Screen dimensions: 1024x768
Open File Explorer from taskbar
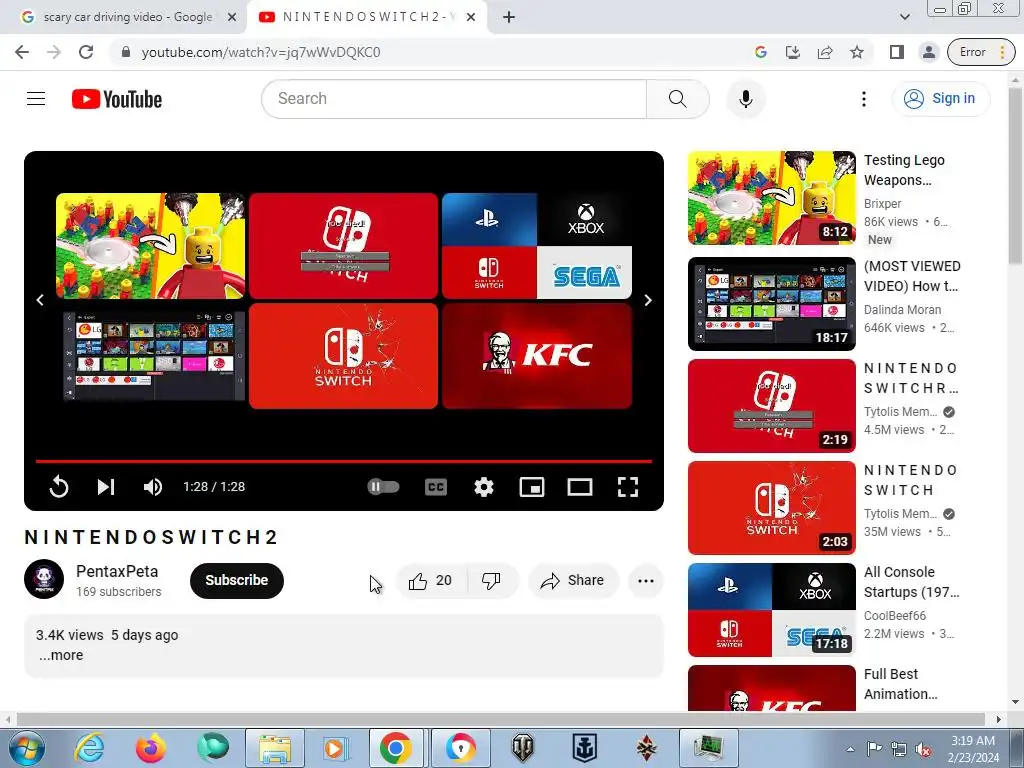pyautogui.click(x=275, y=748)
